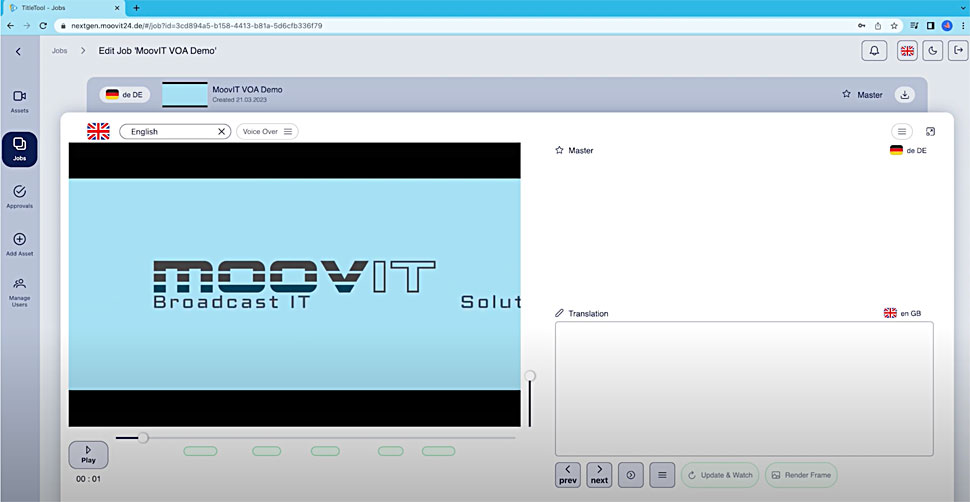The width and height of the screenshot is (970, 502).
Task: Click the Master star icon in editor panel
Action: [x=559, y=150]
